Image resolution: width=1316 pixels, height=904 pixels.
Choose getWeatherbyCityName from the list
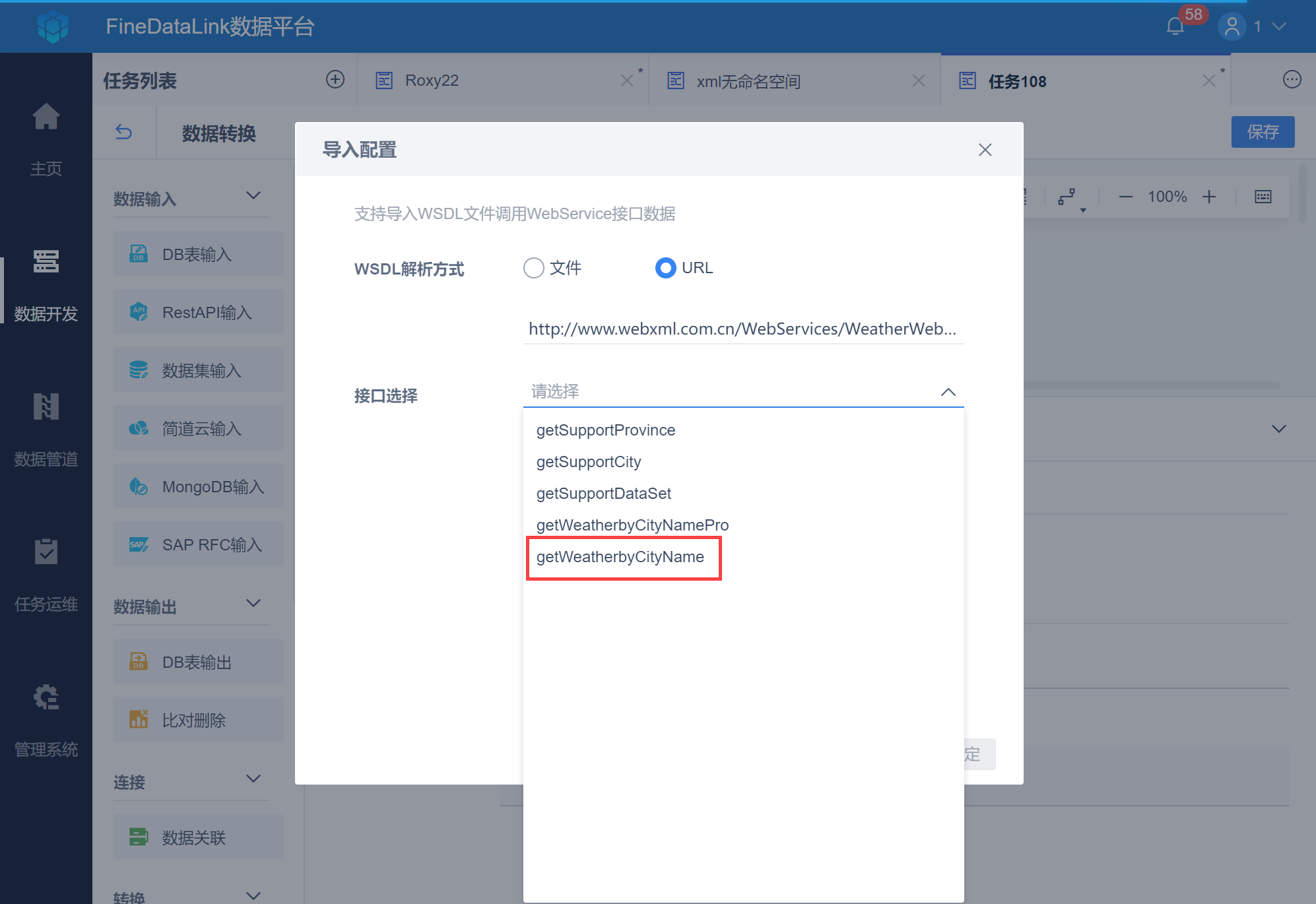point(620,557)
